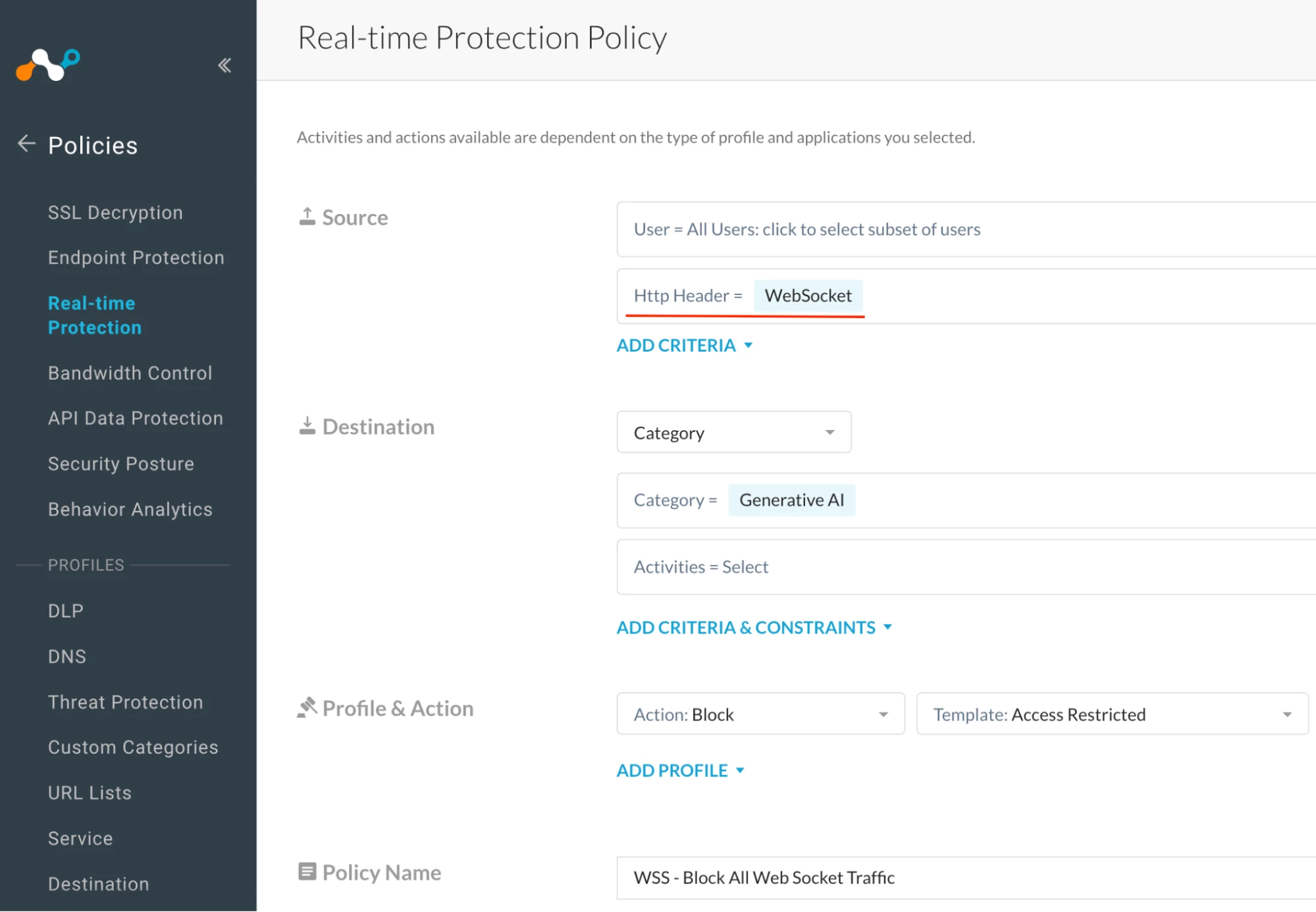Screen dimensions: 1316x912
Task: Select the Generative AI category tag
Action: pos(791,500)
